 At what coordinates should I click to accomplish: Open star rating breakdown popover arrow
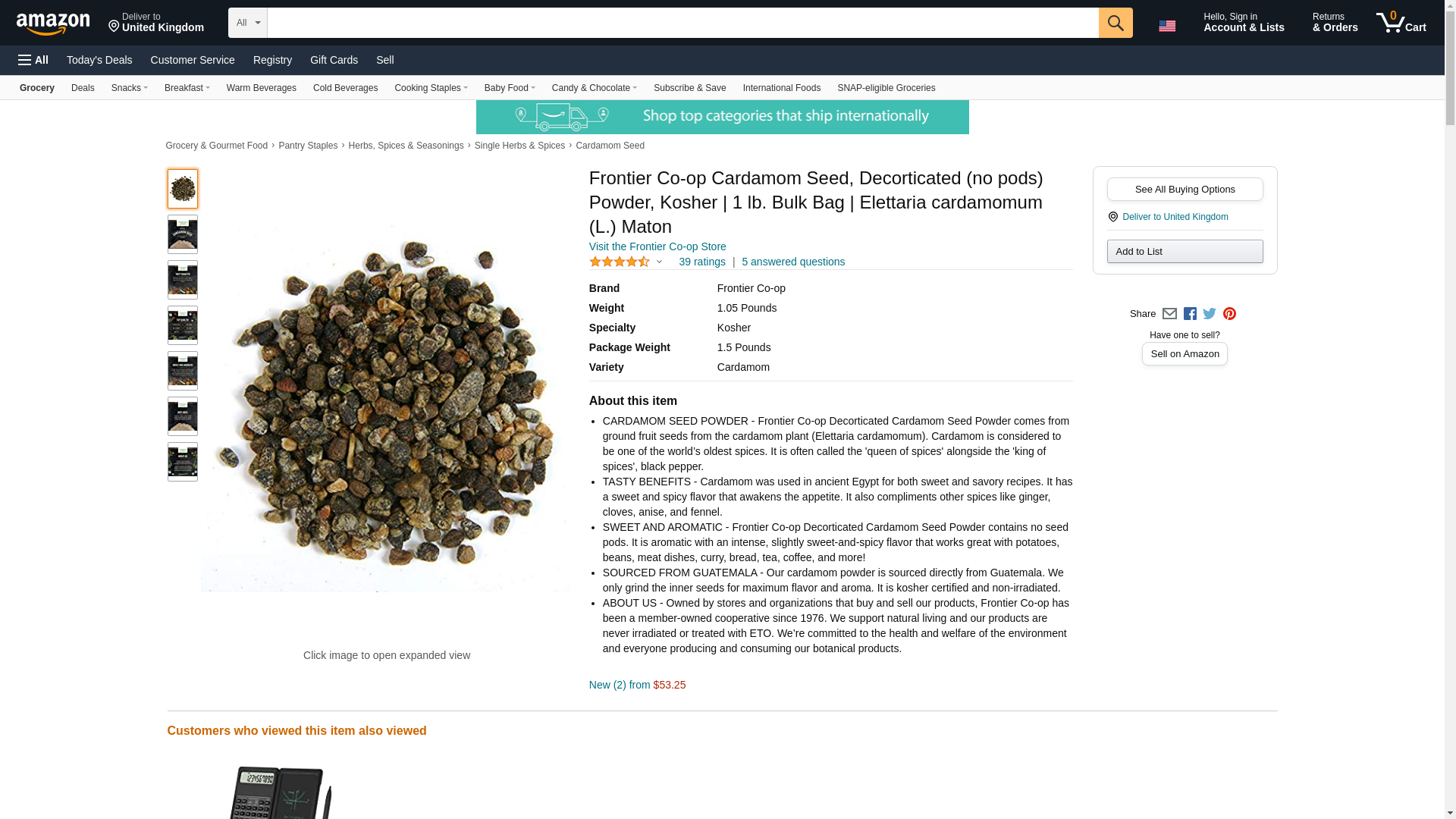coord(659,262)
